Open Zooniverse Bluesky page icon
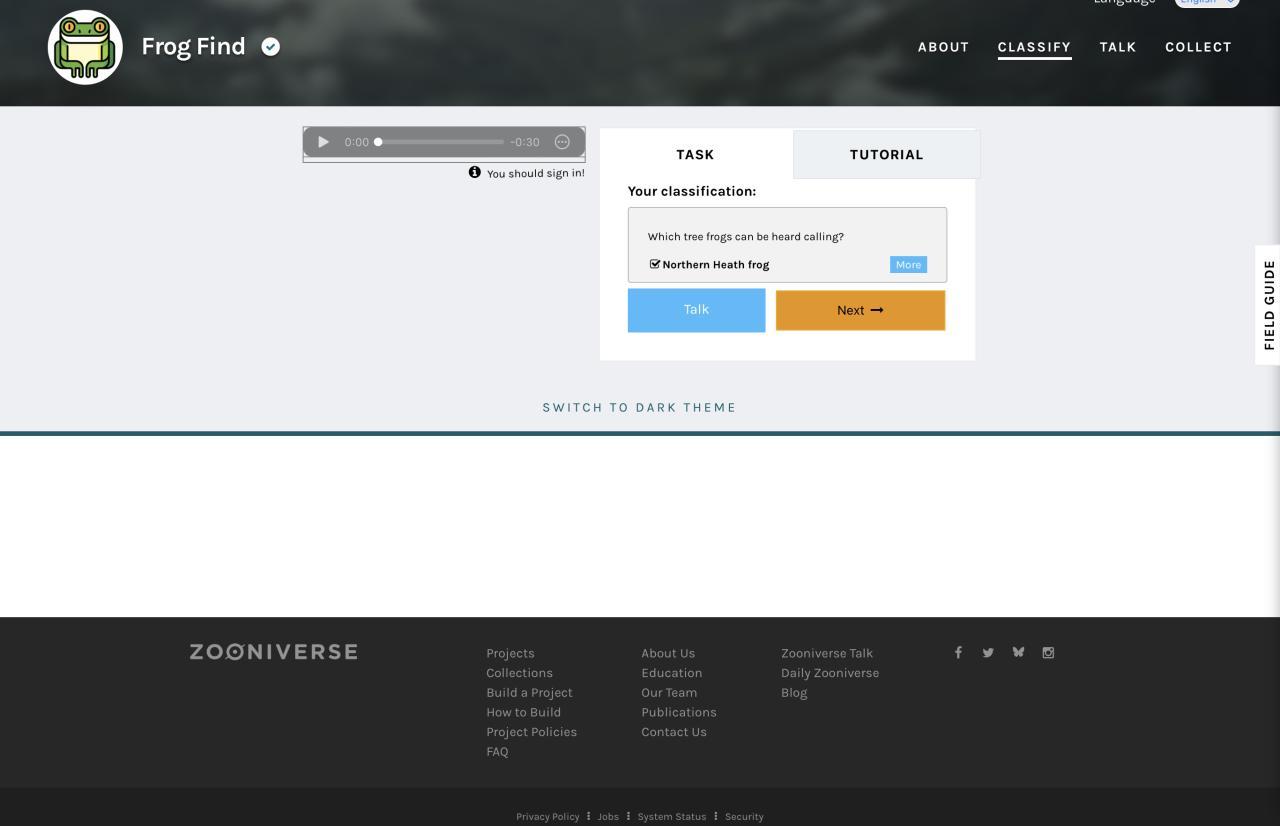This screenshot has width=1280, height=826. [x=1018, y=652]
